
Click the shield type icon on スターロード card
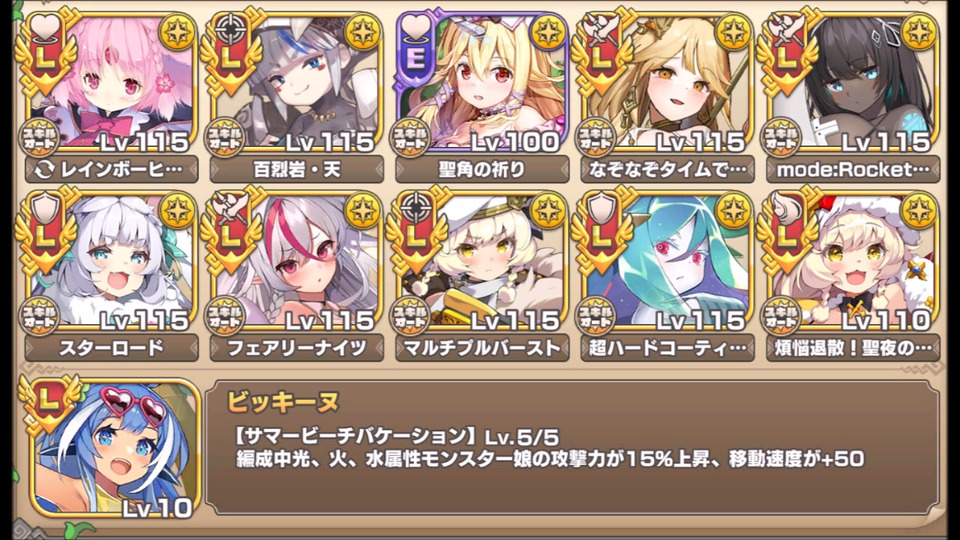point(45,208)
